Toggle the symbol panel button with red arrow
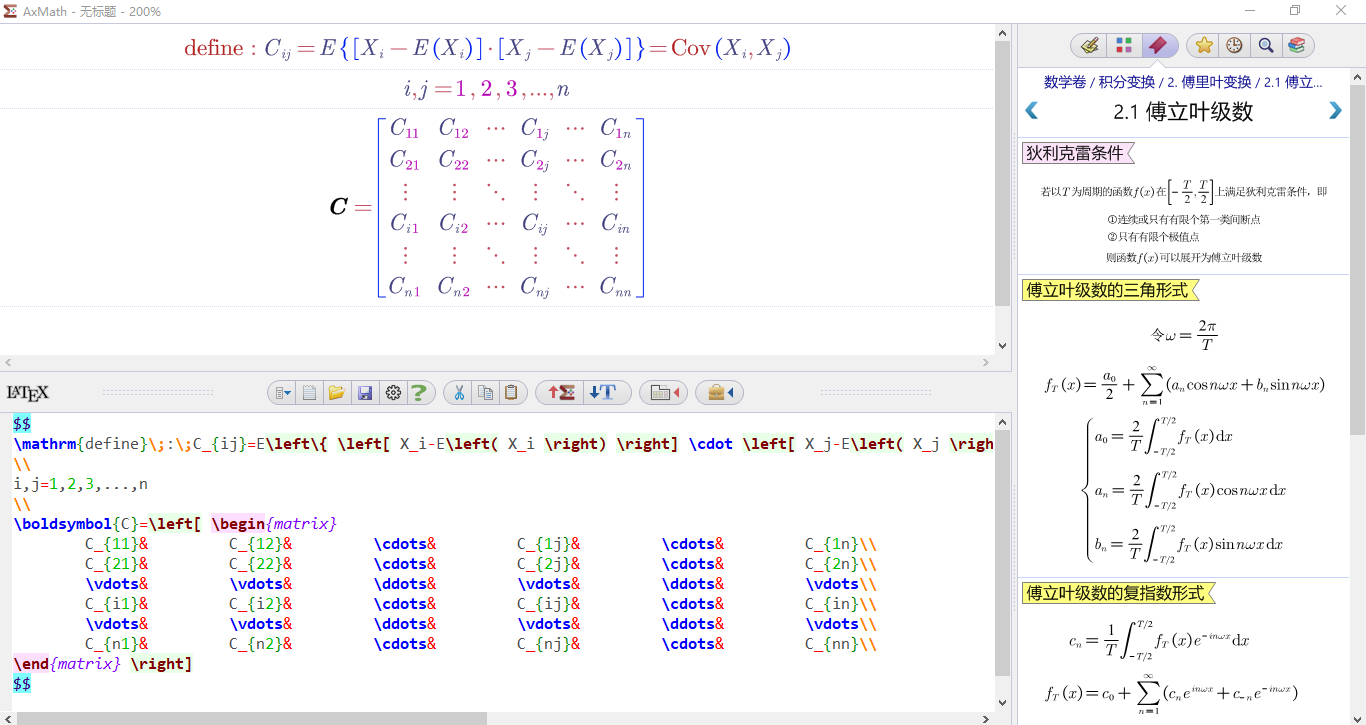Viewport: 1366px width, 725px height. 665,393
